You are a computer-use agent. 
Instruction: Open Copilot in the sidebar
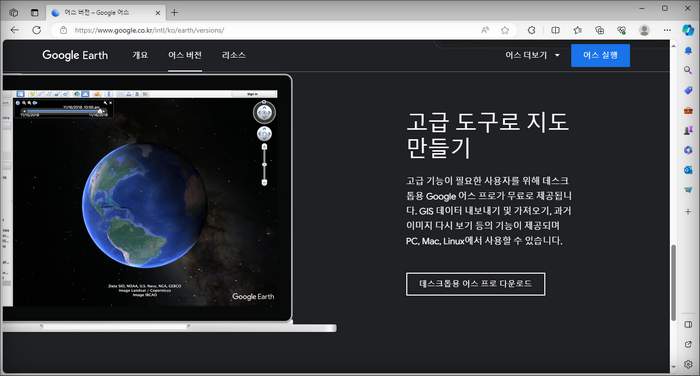(688, 30)
